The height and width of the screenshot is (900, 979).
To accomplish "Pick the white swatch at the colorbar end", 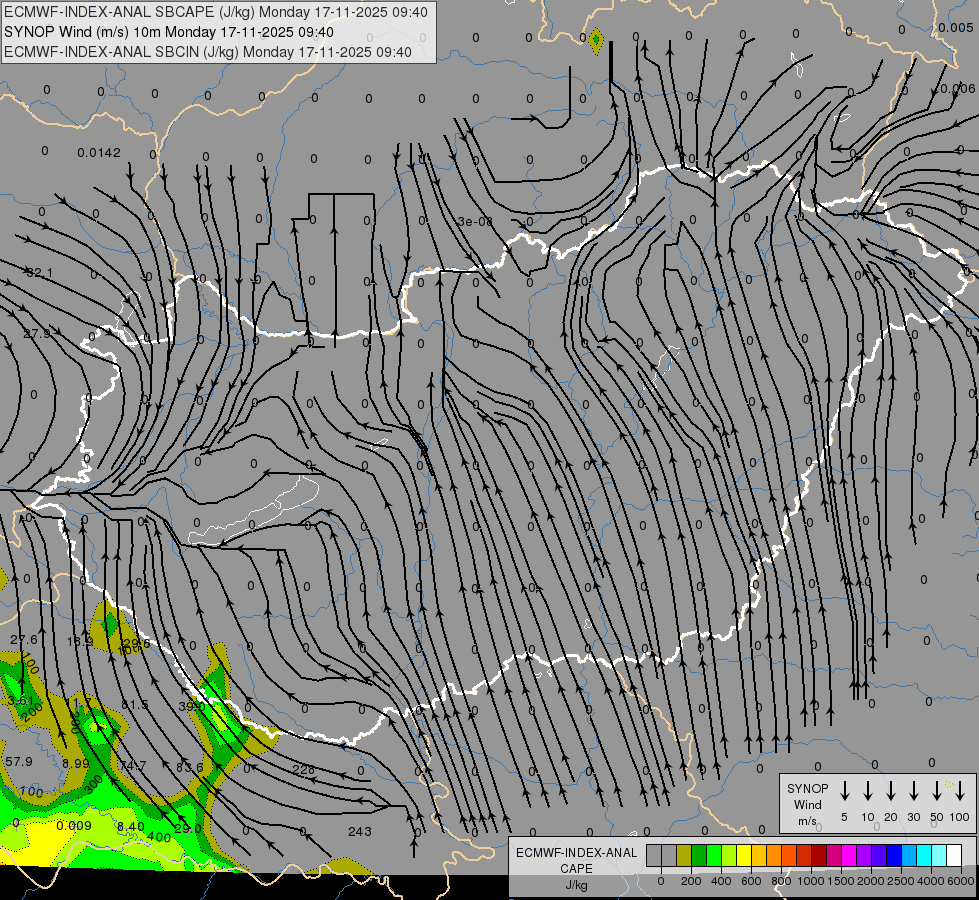I will (x=955, y=855).
